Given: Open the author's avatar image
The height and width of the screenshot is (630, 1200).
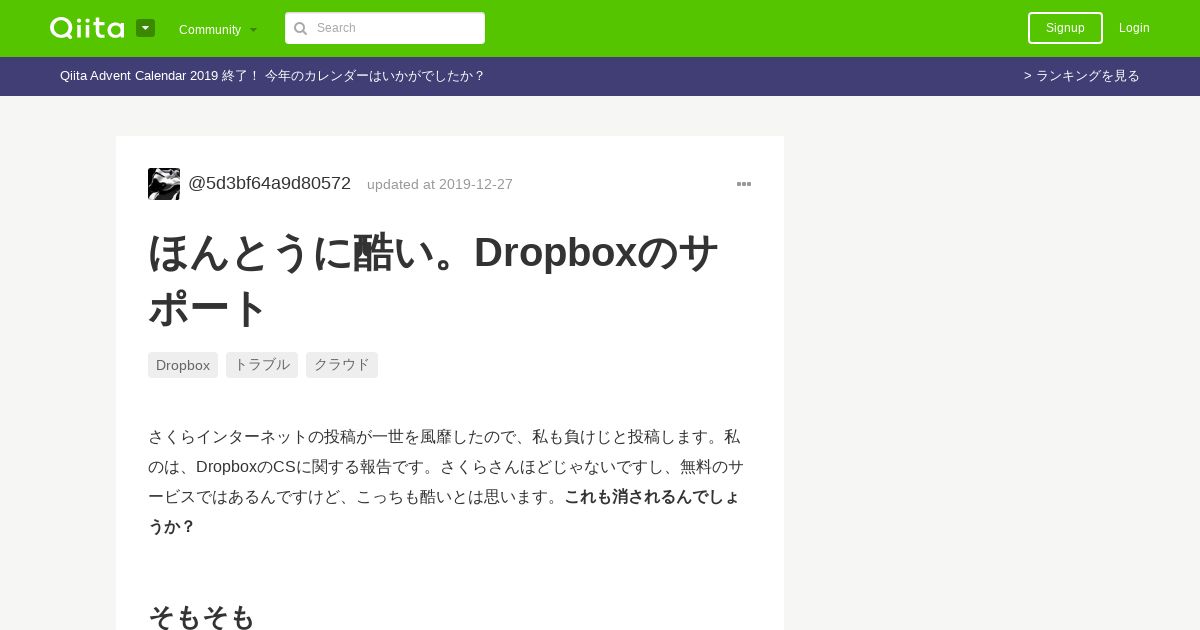Looking at the screenshot, I should pos(164,184).
